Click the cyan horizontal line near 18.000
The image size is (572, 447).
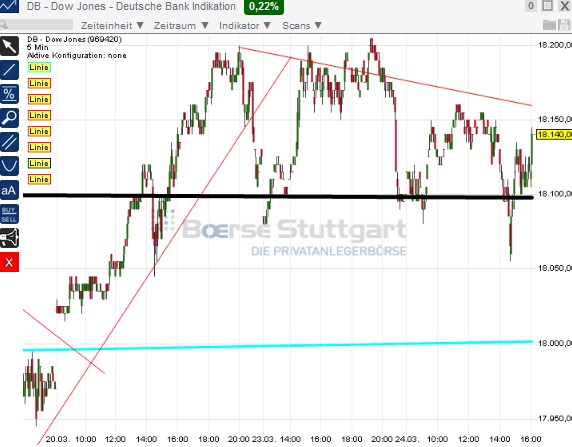[x=278, y=346]
